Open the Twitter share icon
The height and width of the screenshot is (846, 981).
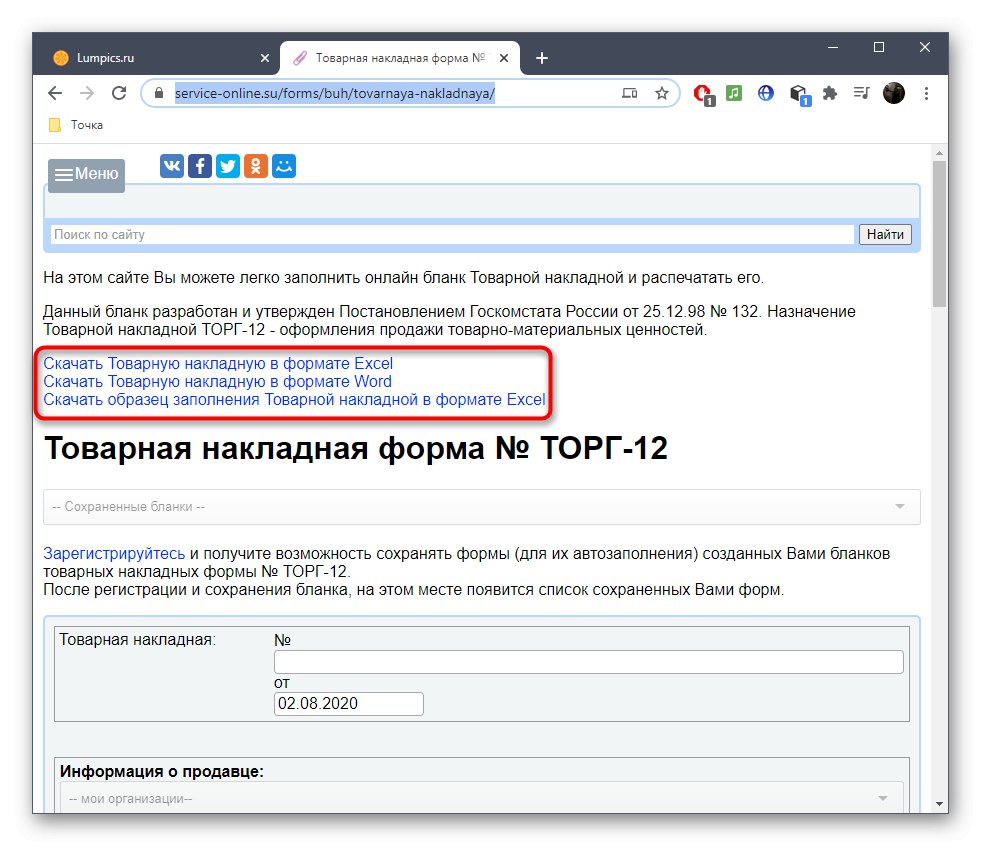pos(227,166)
